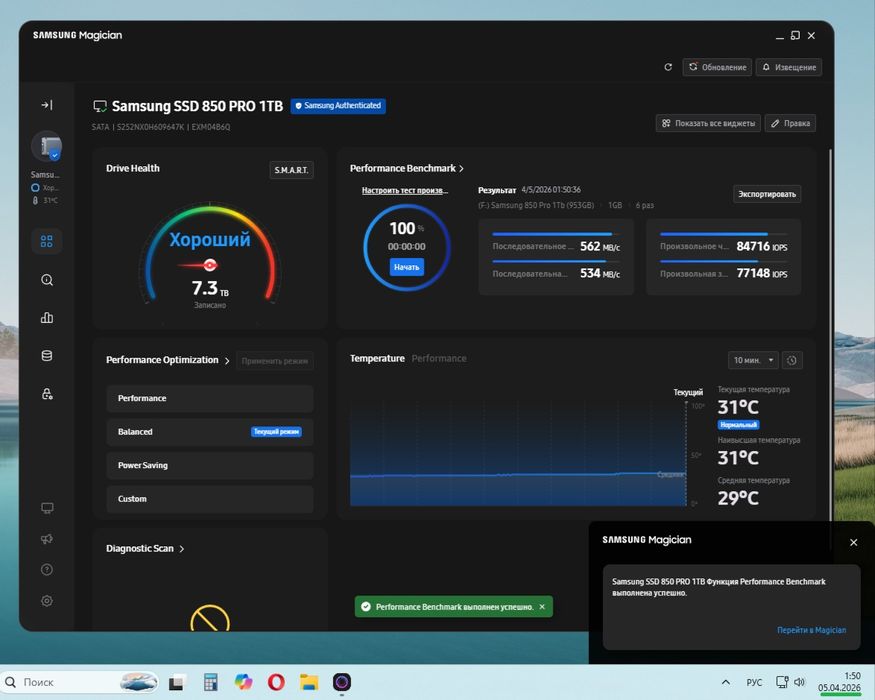
Task: Click the Samsung Magician taskbar icon
Action: tap(342, 682)
